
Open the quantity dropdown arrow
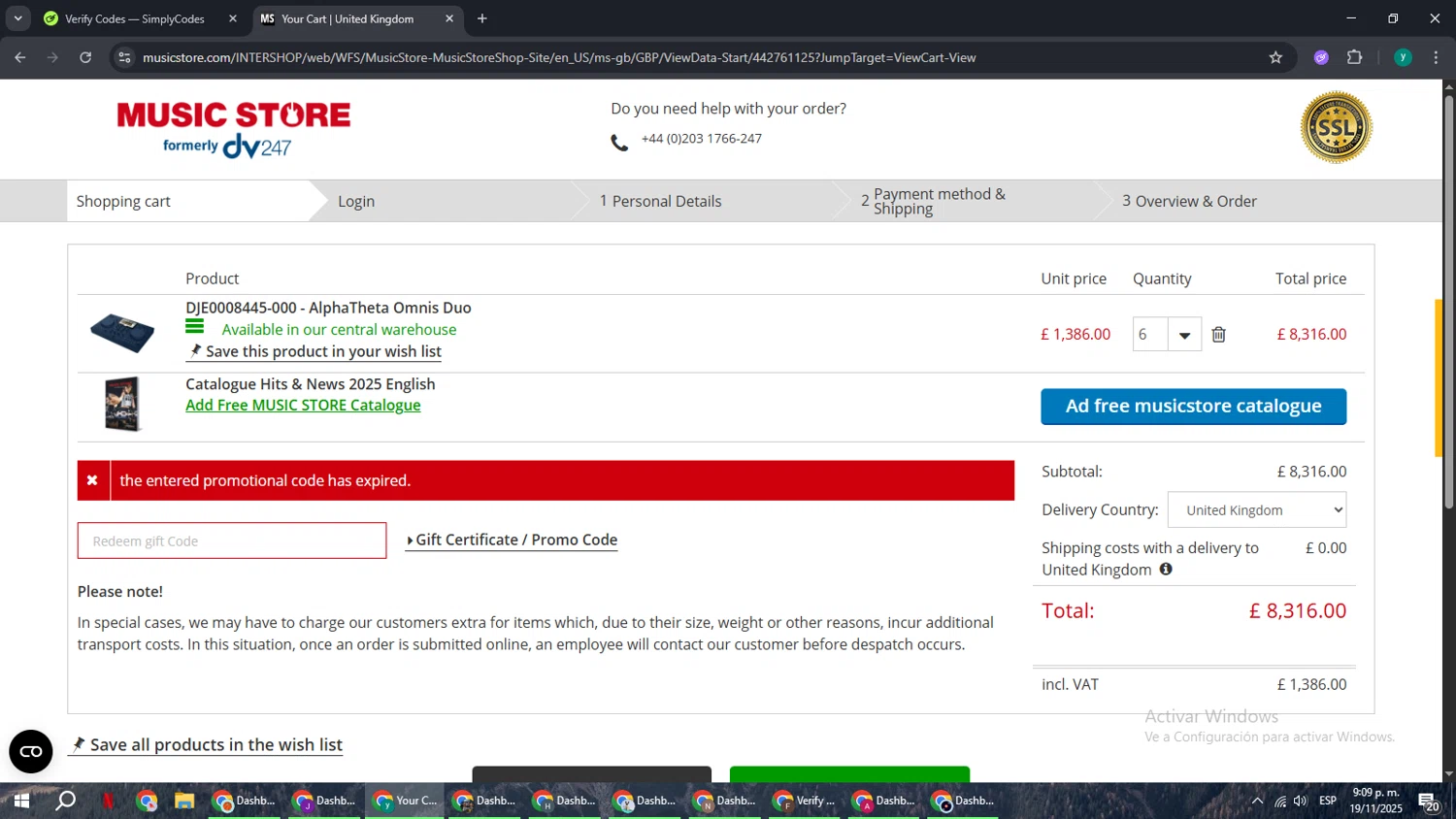click(1184, 335)
